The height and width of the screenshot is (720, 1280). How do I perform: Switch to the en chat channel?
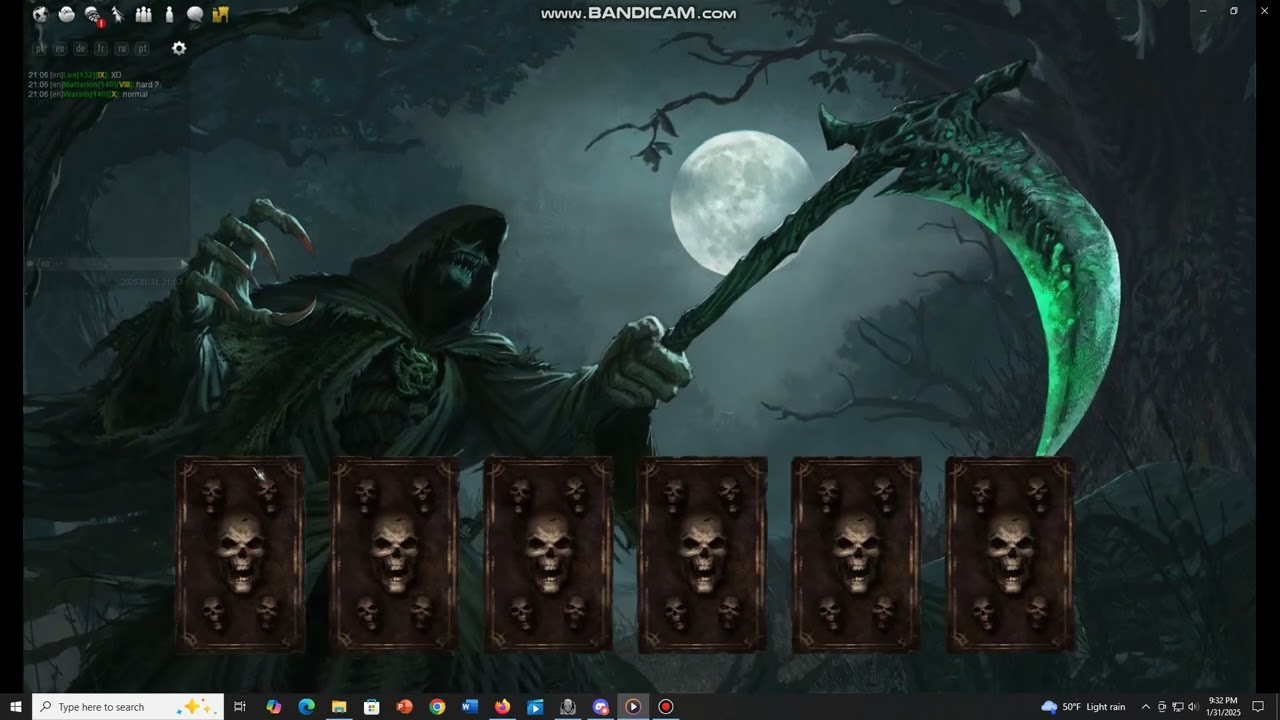60,48
